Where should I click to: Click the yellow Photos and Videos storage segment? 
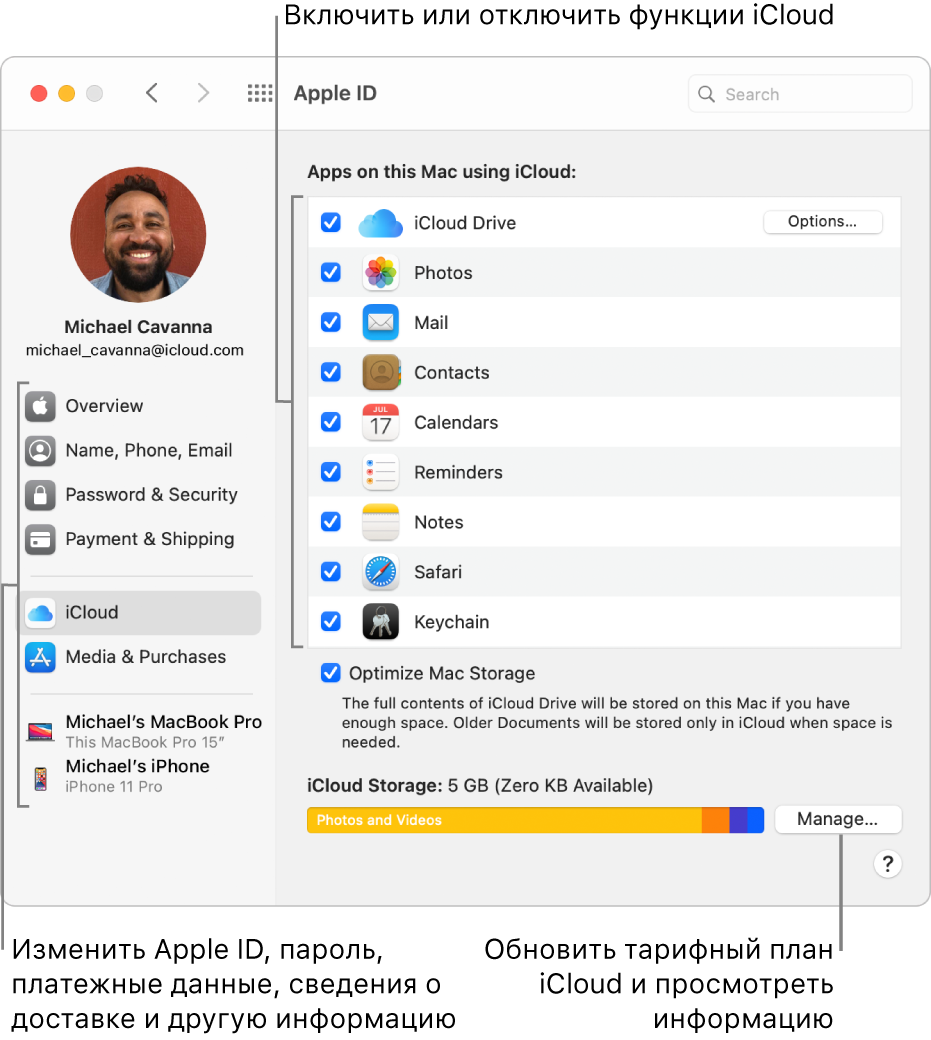504,820
